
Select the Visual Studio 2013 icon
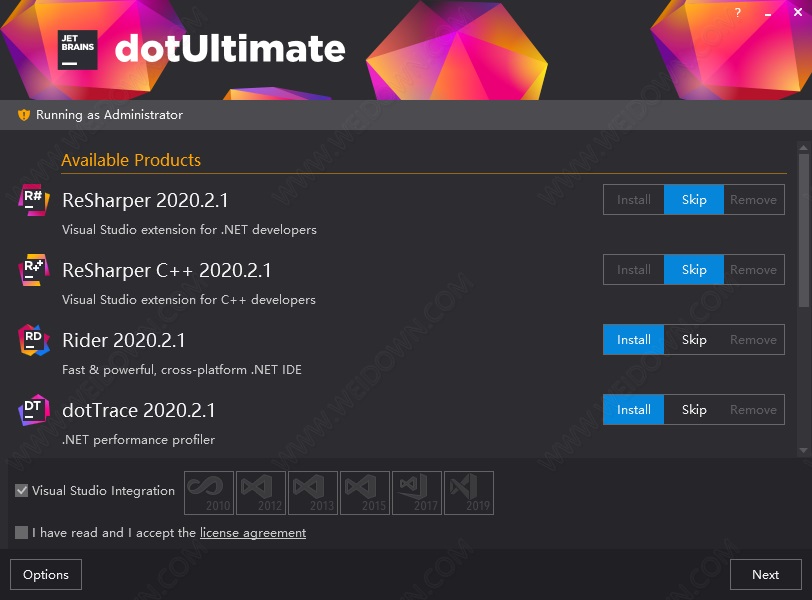pyautogui.click(x=313, y=493)
